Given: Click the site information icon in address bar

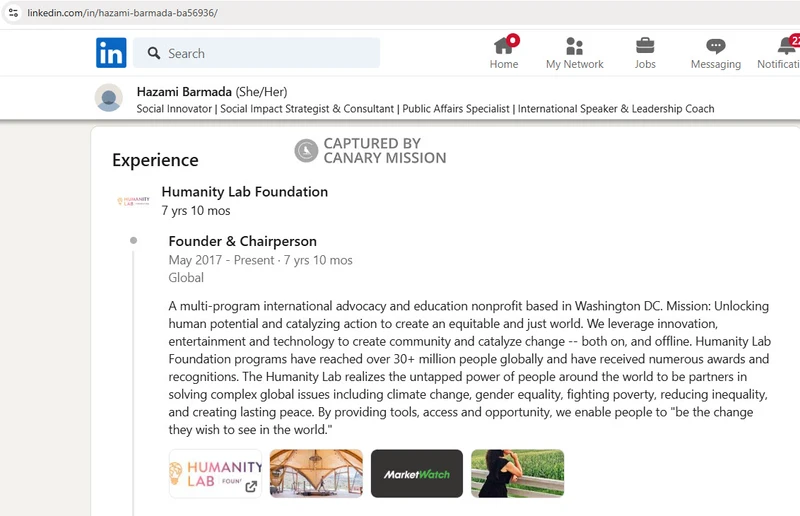Looking at the screenshot, I should [13, 13].
